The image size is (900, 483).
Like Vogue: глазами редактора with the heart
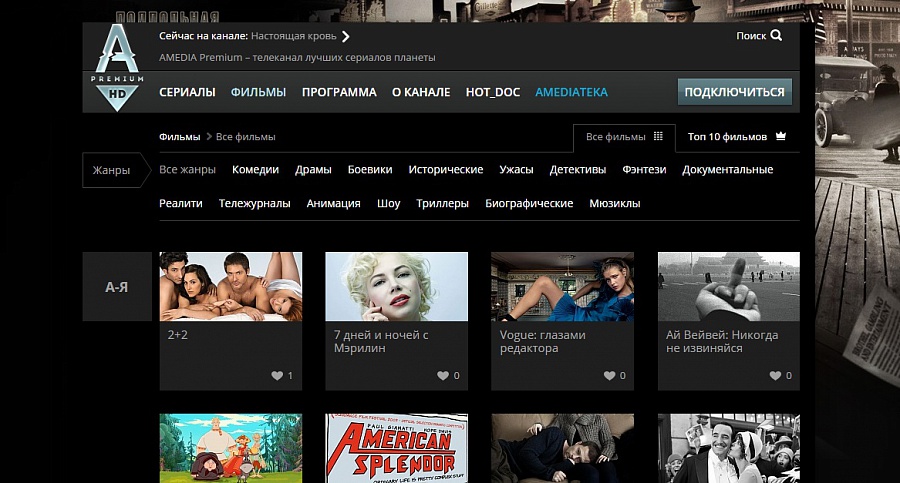(610, 376)
